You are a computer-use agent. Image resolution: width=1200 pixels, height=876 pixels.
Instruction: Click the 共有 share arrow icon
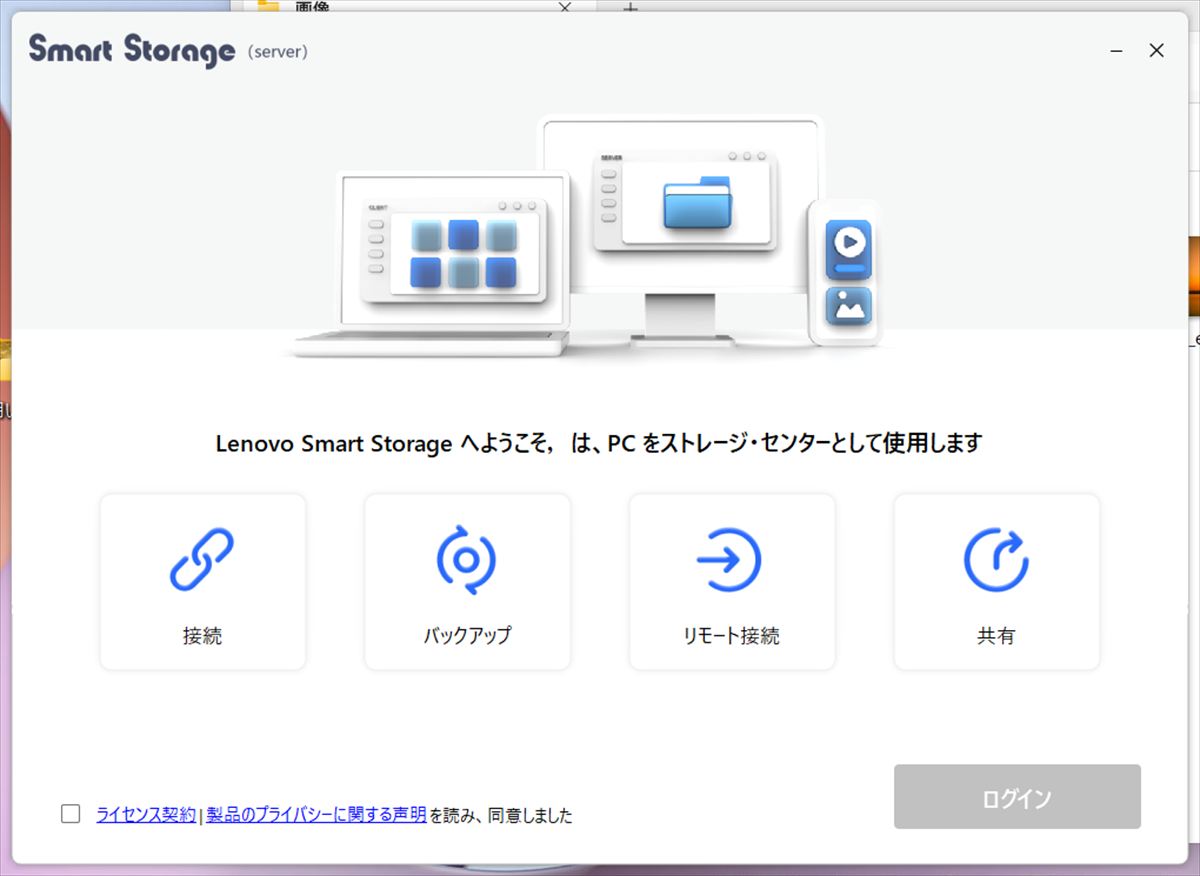[996, 559]
